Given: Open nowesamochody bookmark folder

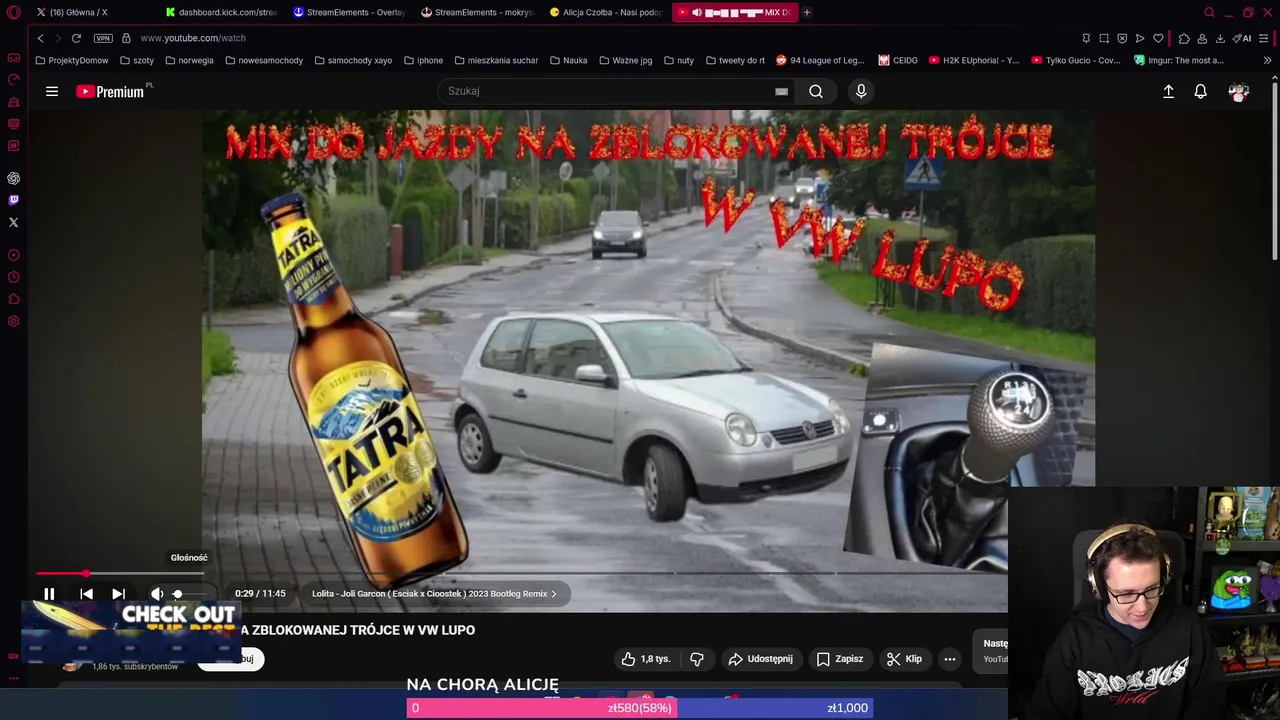Looking at the screenshot, I should click(264, 60).
